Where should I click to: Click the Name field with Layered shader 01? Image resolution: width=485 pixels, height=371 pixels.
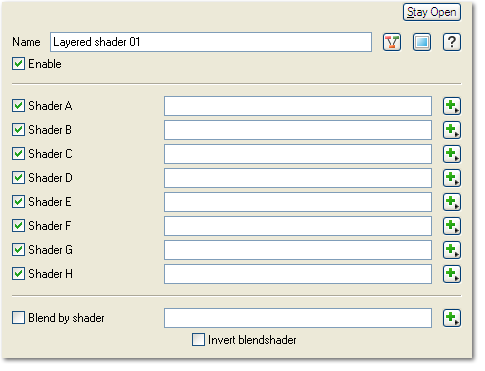coord(211,42)
